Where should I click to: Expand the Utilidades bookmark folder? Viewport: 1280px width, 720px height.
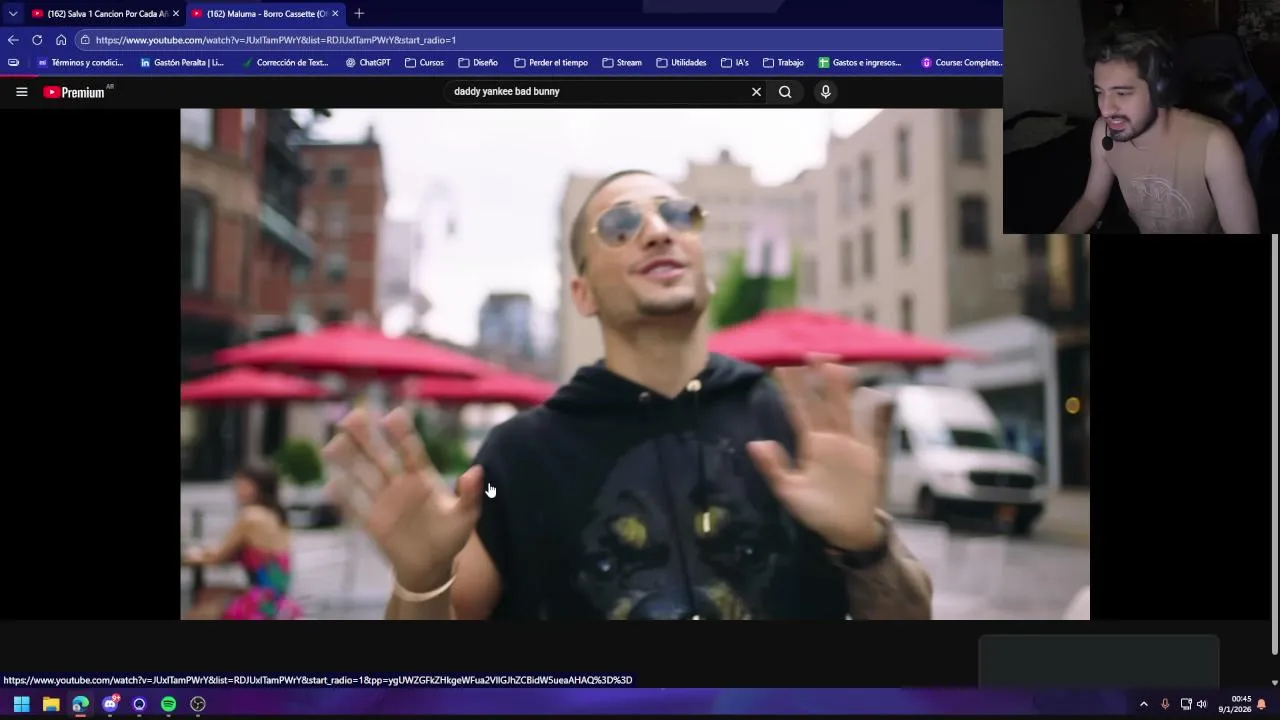[681, 63]
